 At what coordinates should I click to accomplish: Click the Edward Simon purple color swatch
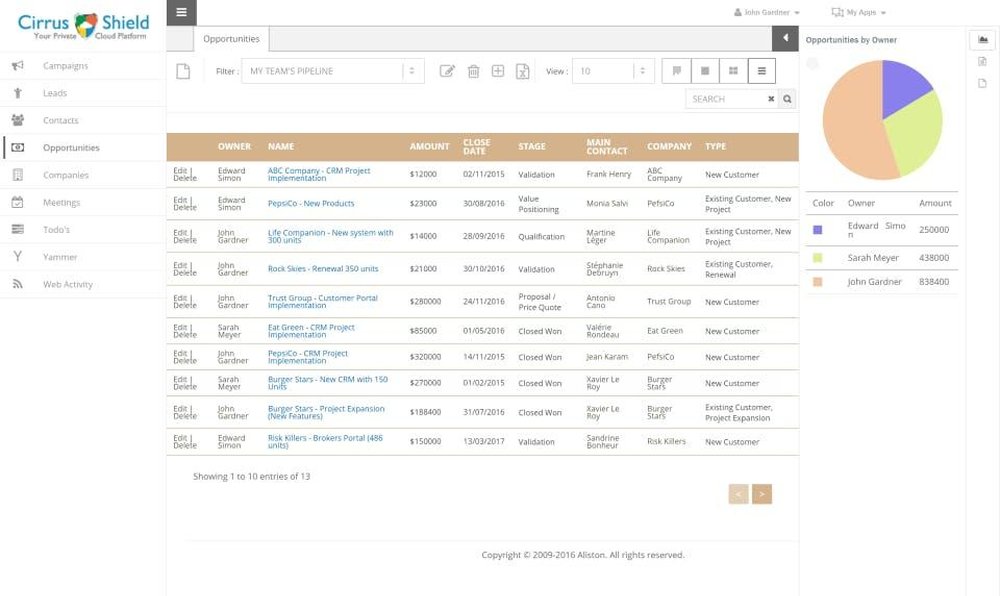pyautogui.click(x=818, y=229)
